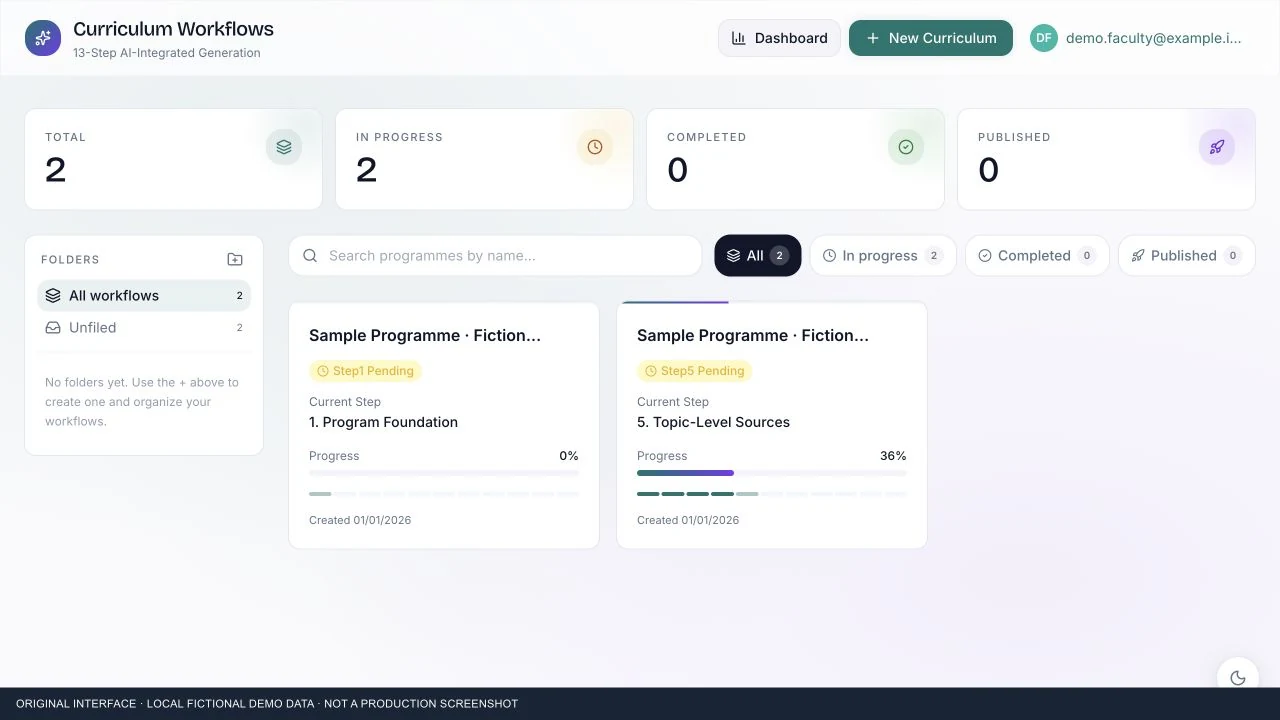Filter by In progress
1280x720 pixels.
pyautogui.click(x=883, y=256)
